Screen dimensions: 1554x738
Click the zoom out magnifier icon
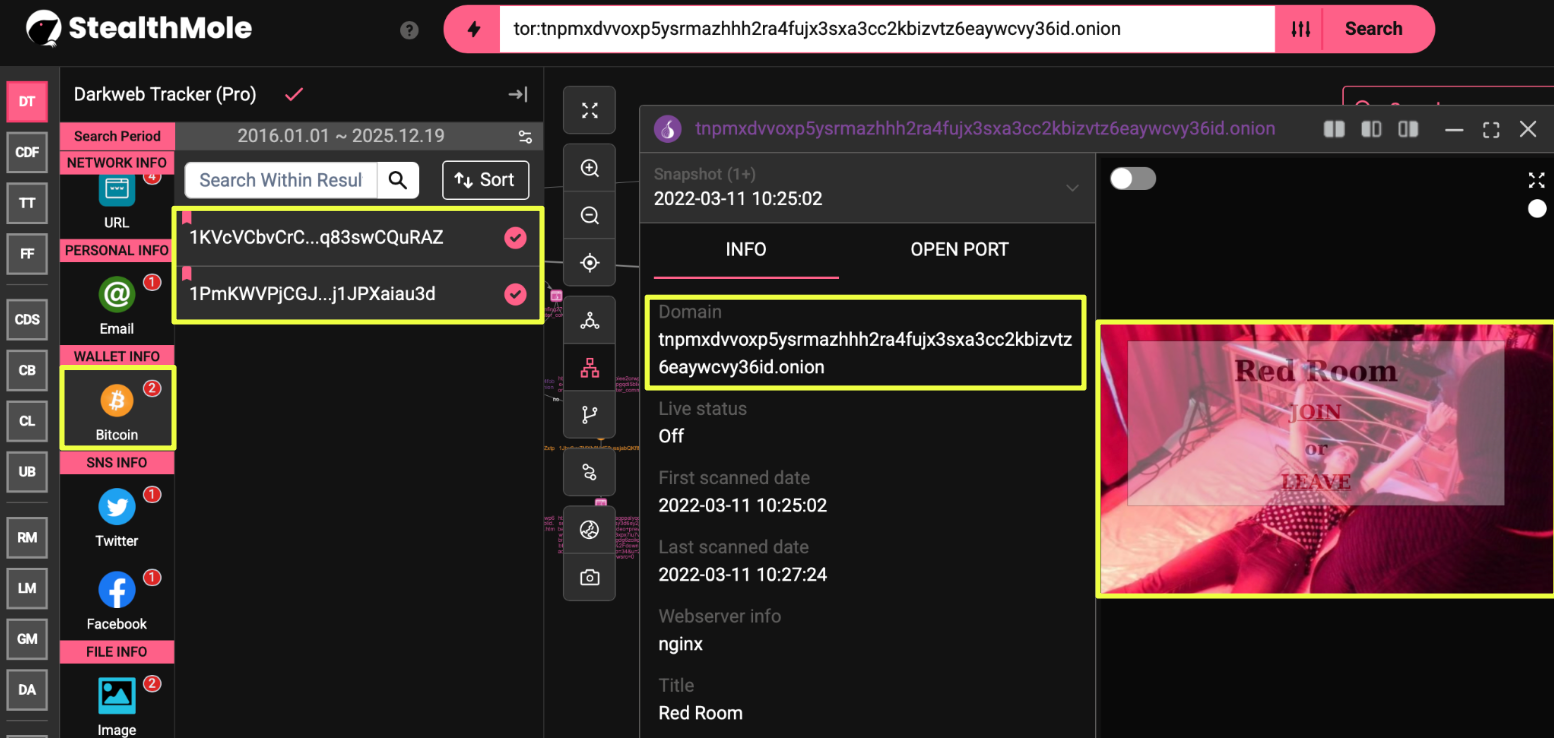click(590, 216)
